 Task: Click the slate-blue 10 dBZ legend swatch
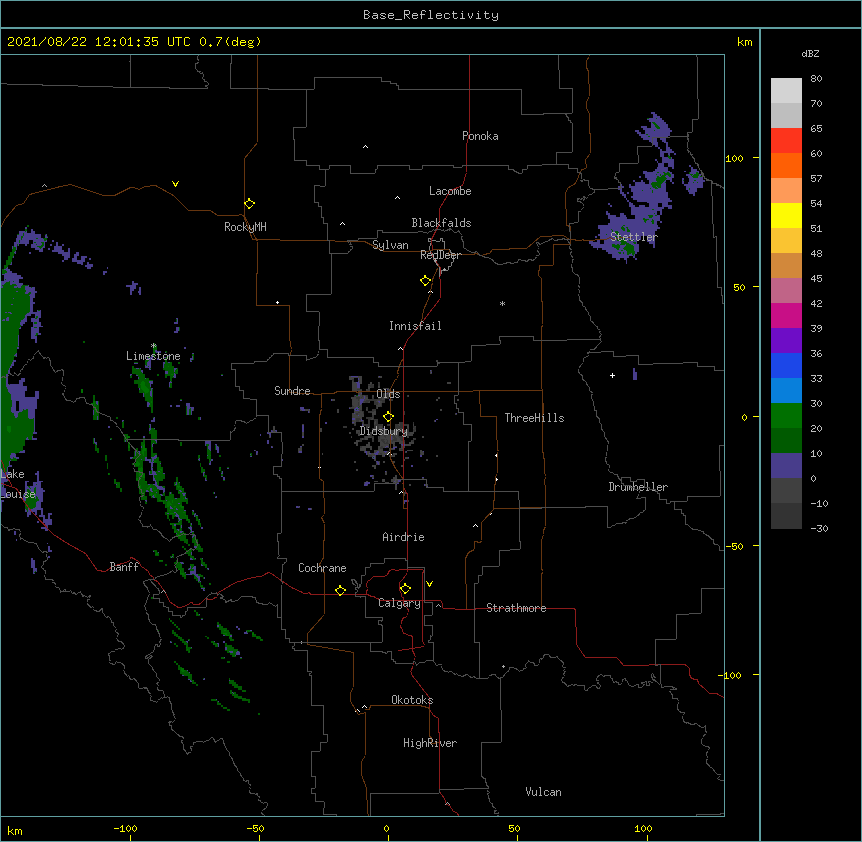(x=786, y=466)
